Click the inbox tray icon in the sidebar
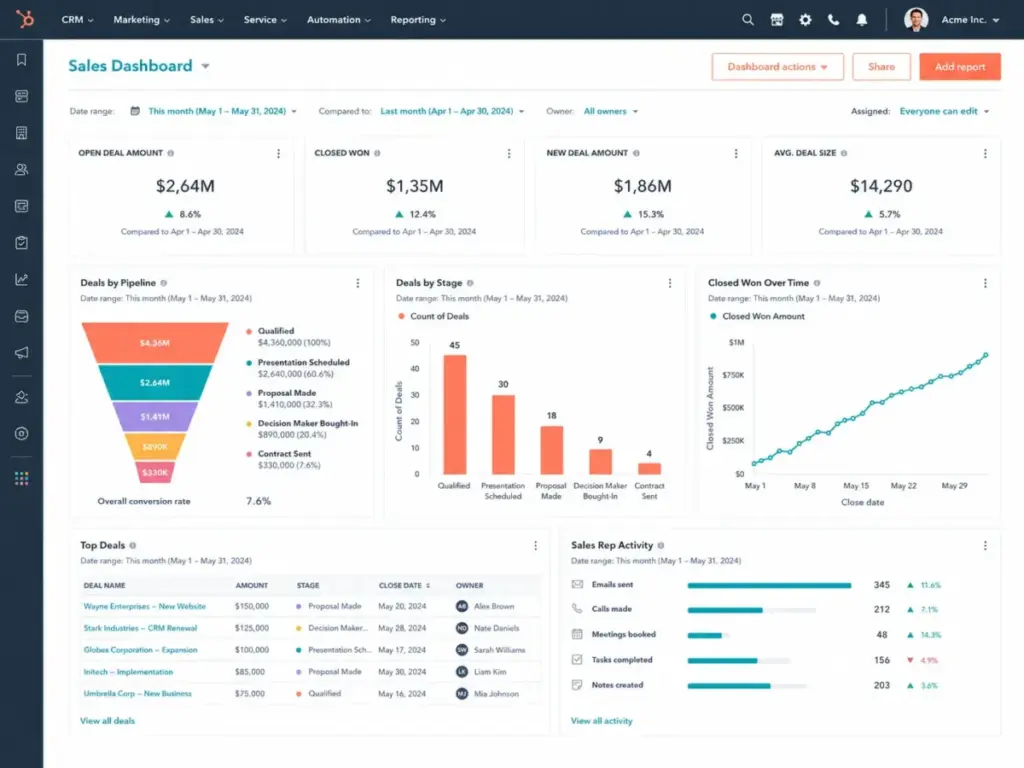1024x768 pixels. tap(22, 316)
